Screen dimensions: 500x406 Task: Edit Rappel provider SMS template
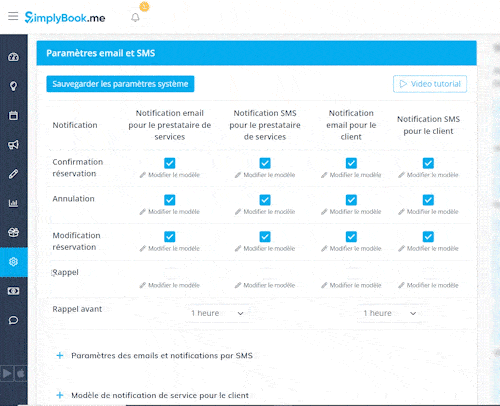point(265,285)
